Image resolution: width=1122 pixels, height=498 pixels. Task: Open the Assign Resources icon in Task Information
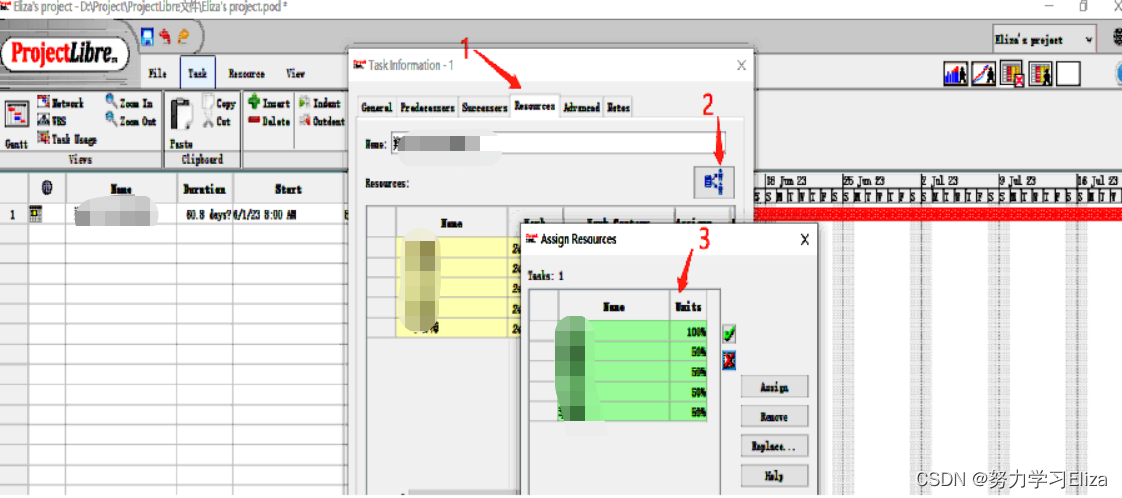714,182
